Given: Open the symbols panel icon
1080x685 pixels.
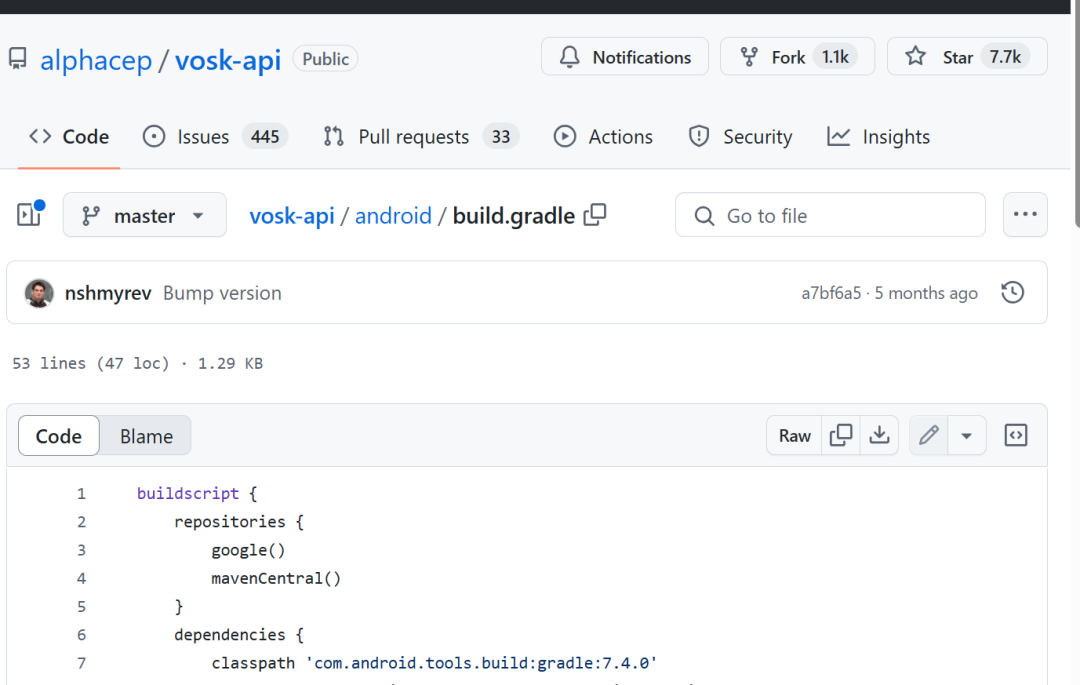Looking at the screenshot, I should point(1016,435).
